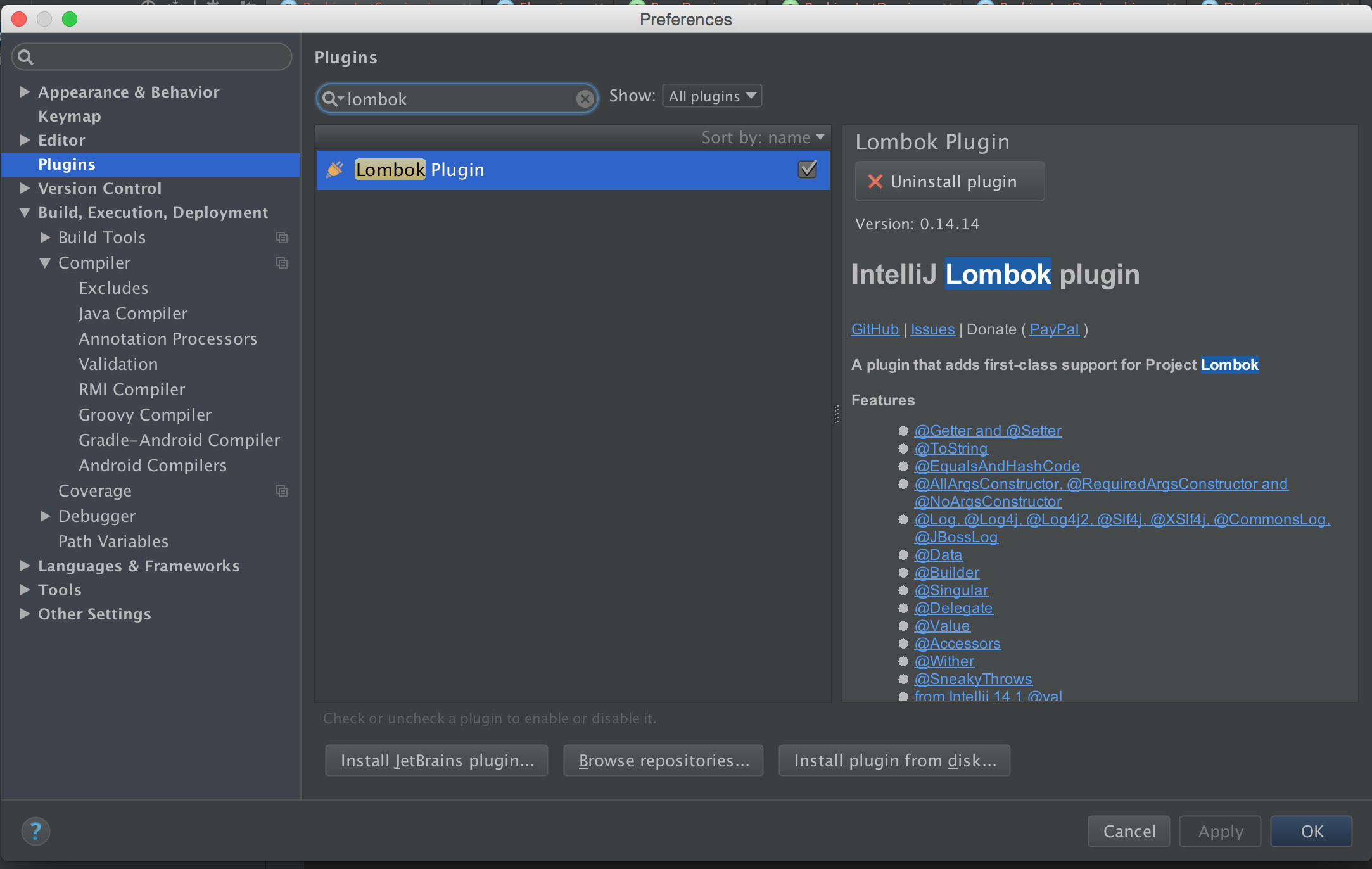Collapse the Compiler tree node
This screenshot has height=869, width=1372.
pyautogui.click(x=45, y=263)
